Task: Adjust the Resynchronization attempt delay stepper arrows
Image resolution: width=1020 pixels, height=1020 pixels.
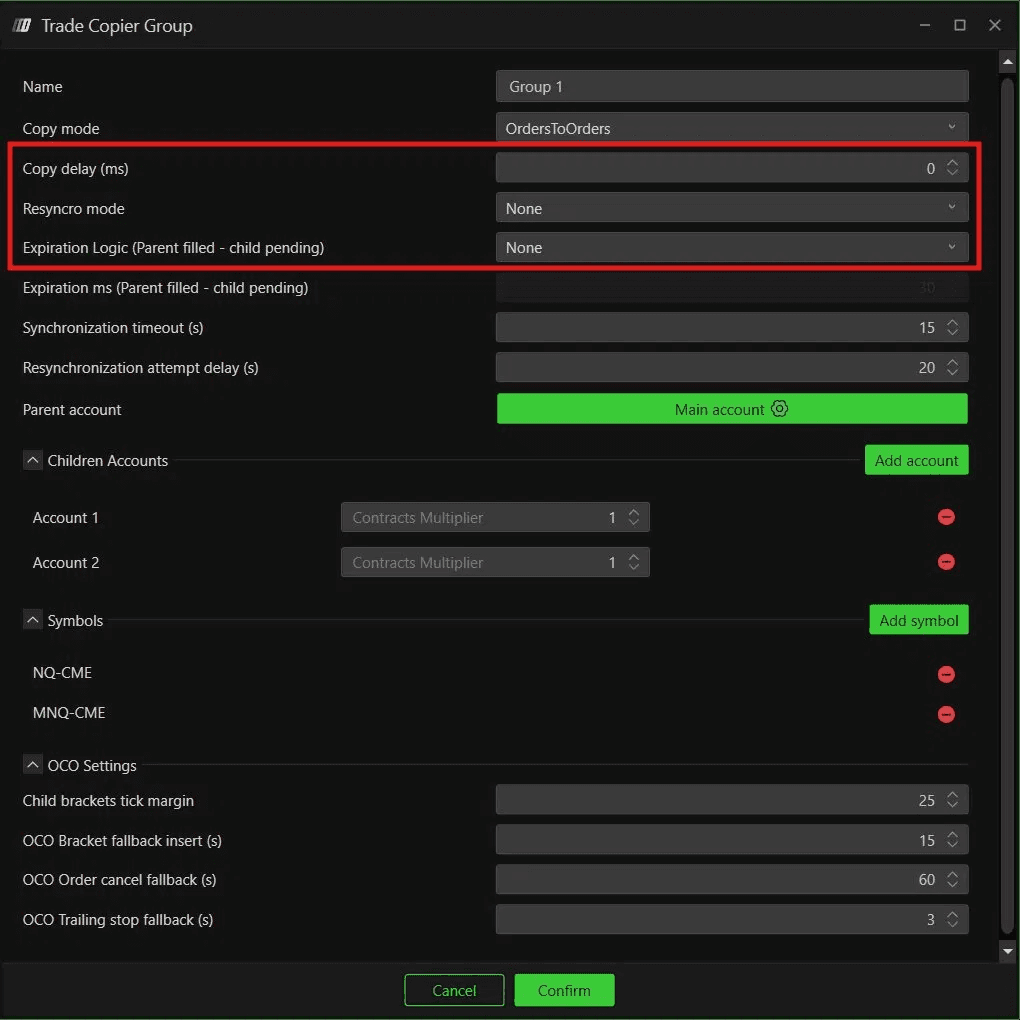Action: [x=952, y=368]
